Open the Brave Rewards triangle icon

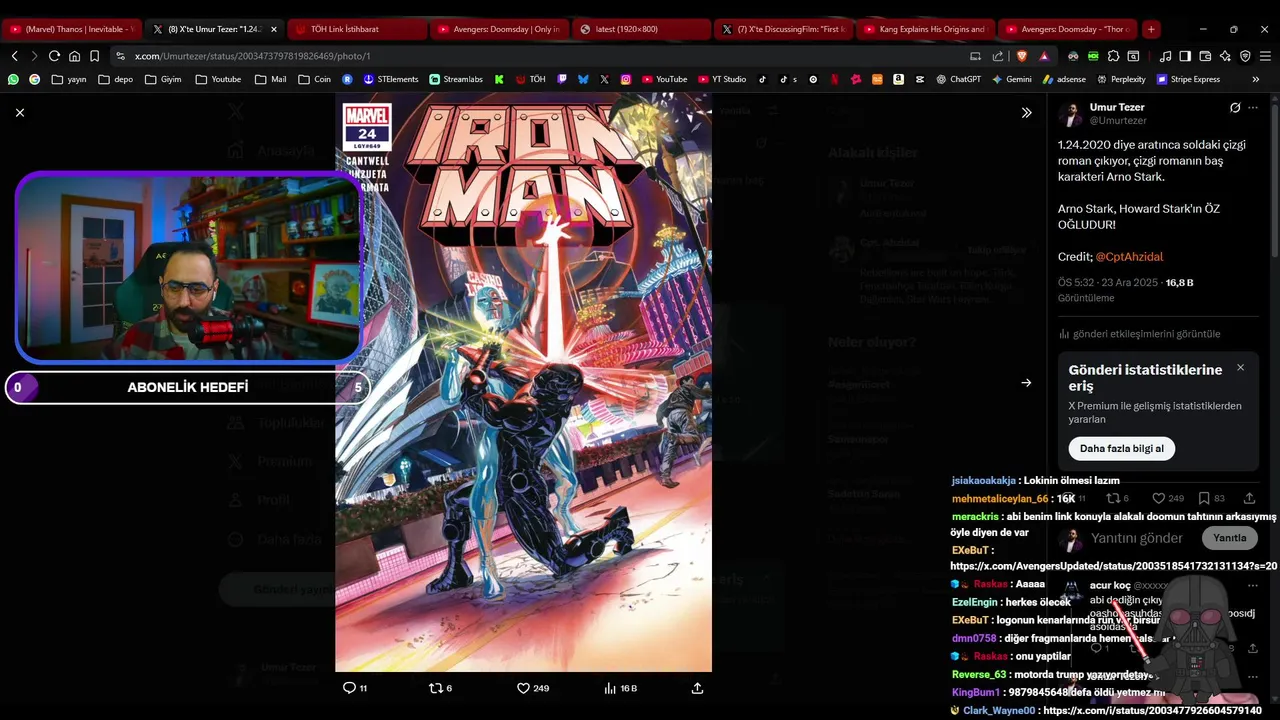tap(1044, 56)
